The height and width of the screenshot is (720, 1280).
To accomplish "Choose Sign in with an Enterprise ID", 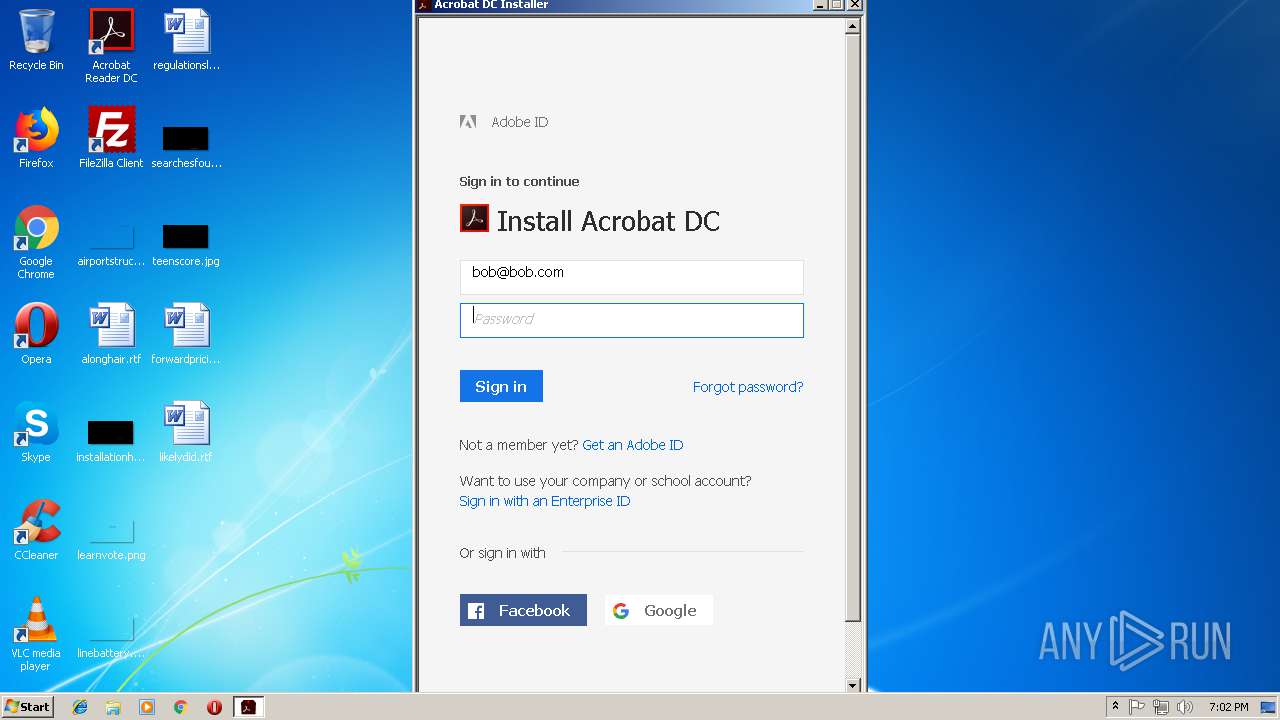I will (545, 501).
